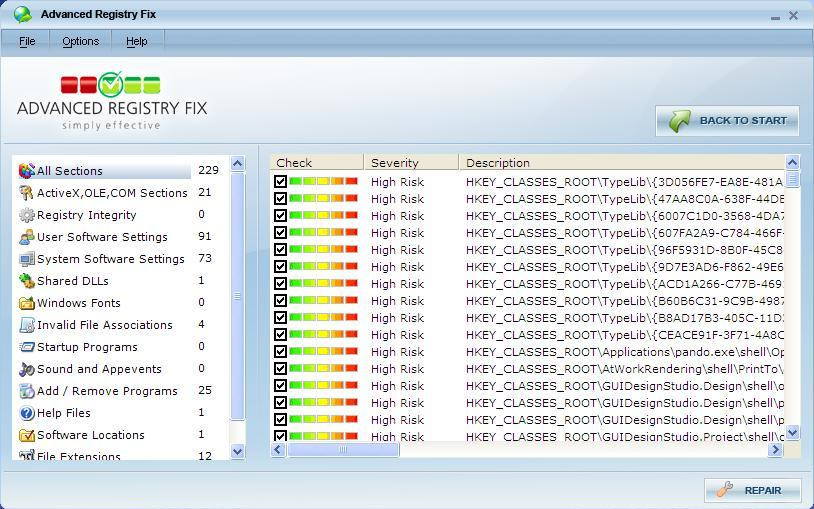This screenshot has height=509, width=814.
Task: Select User Software Settings category
Action: 102,237
